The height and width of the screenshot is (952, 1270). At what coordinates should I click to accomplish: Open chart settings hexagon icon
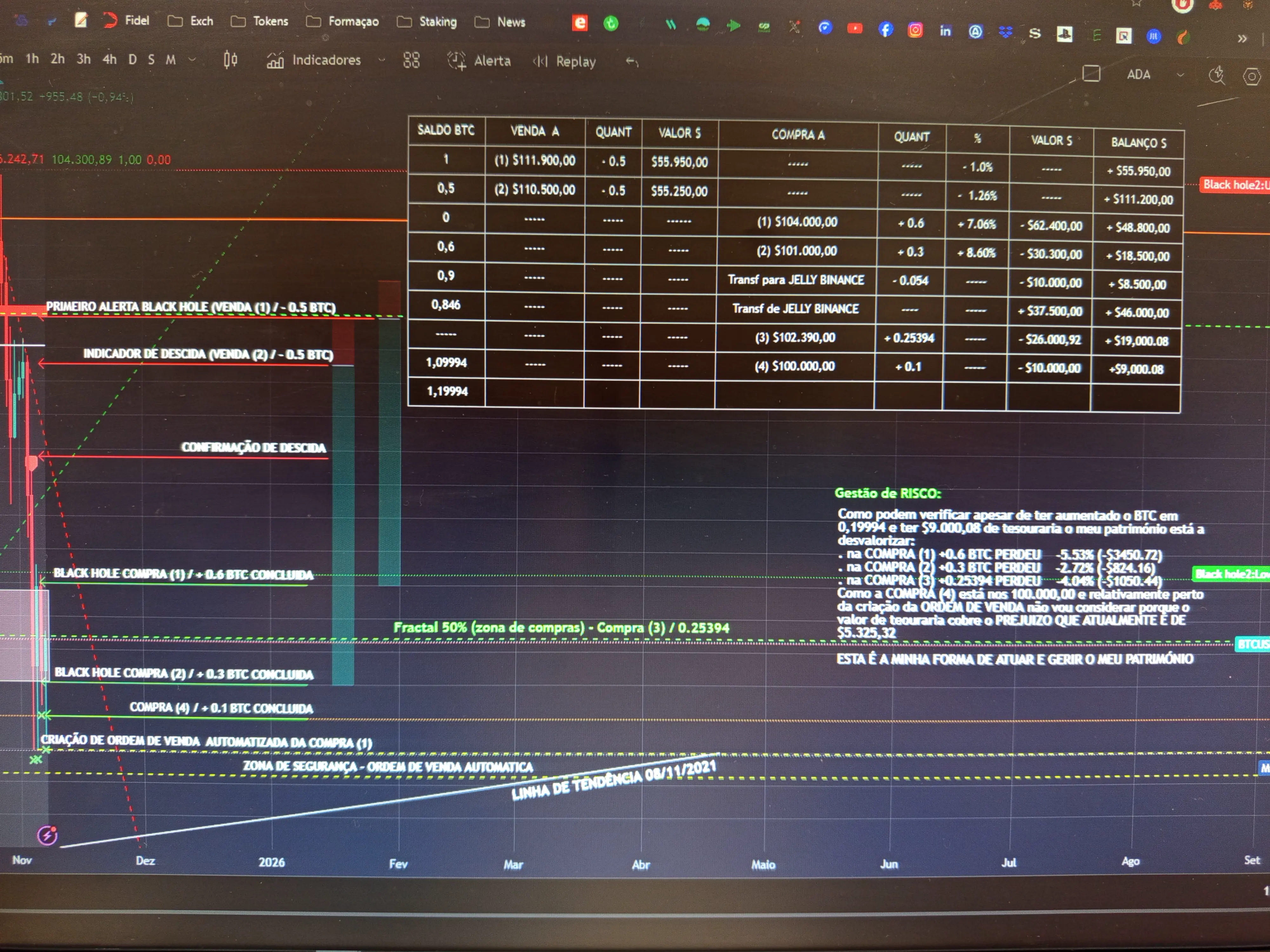(x=1252, y=77)
